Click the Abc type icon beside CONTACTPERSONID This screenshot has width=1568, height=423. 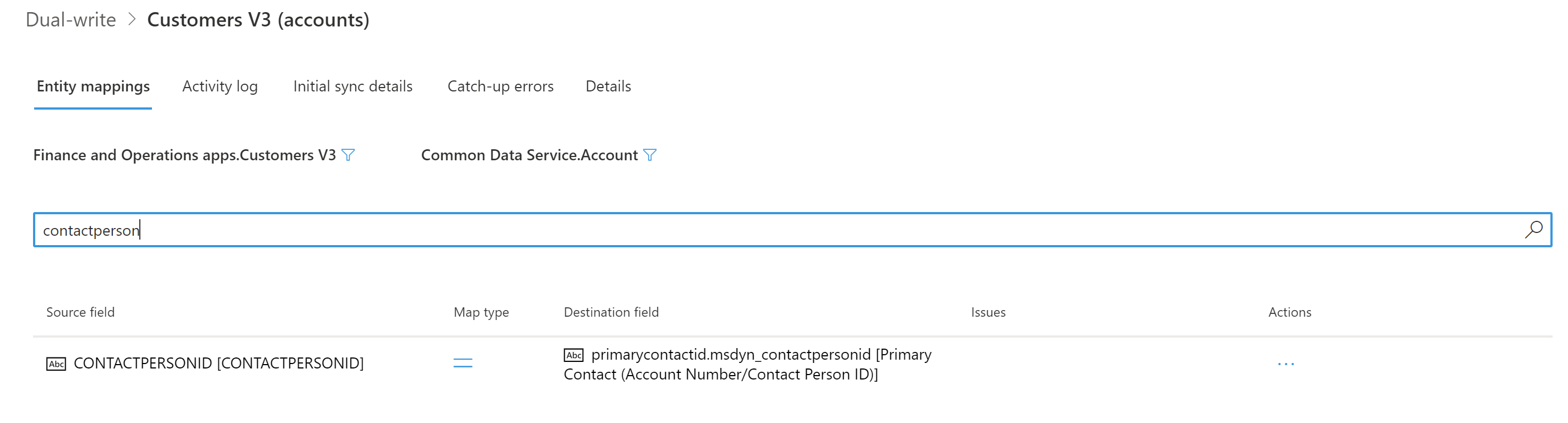click(56, 364)
